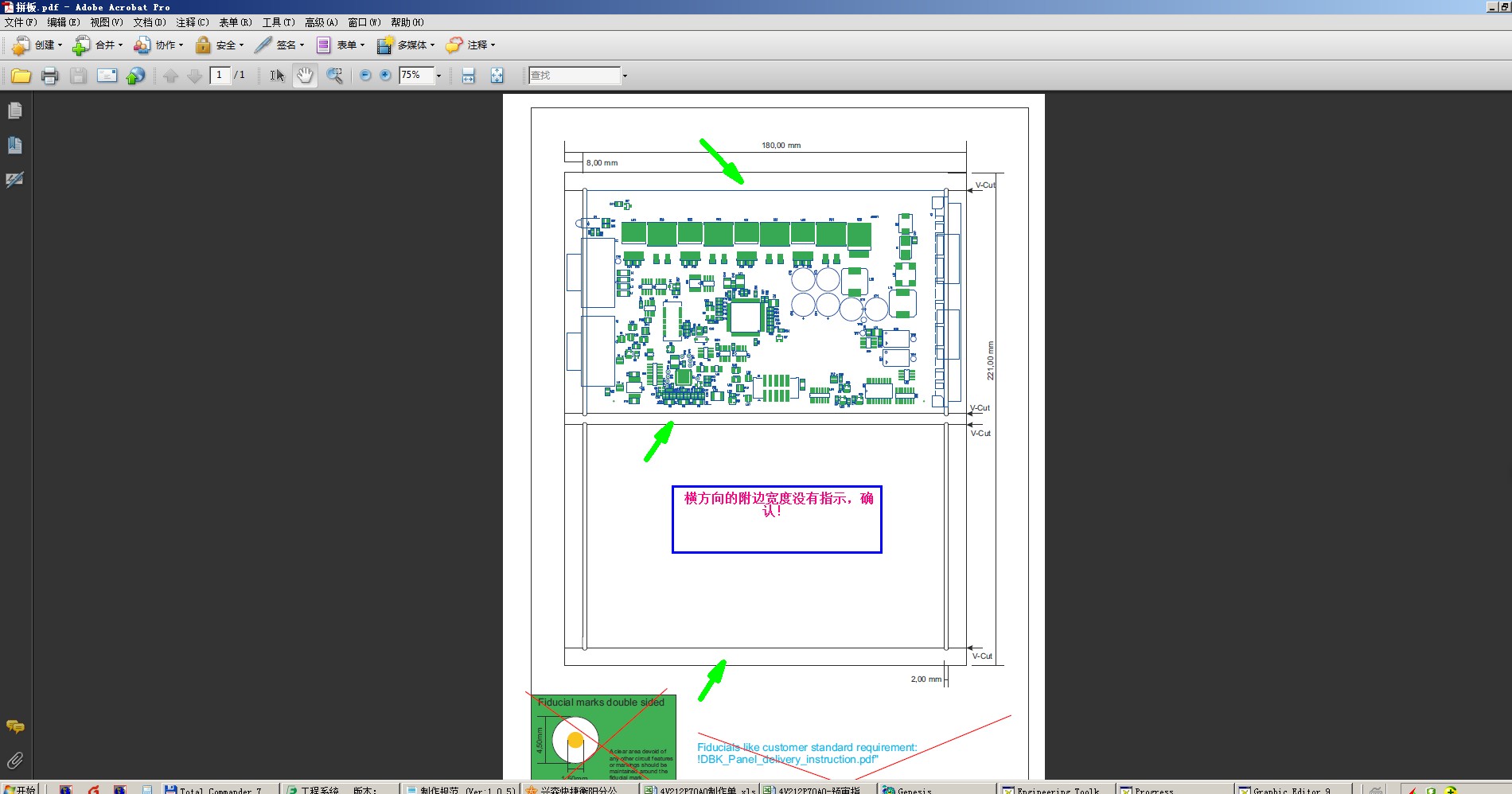
Task: Go to next page arrow icon
Action: [194, 76]
